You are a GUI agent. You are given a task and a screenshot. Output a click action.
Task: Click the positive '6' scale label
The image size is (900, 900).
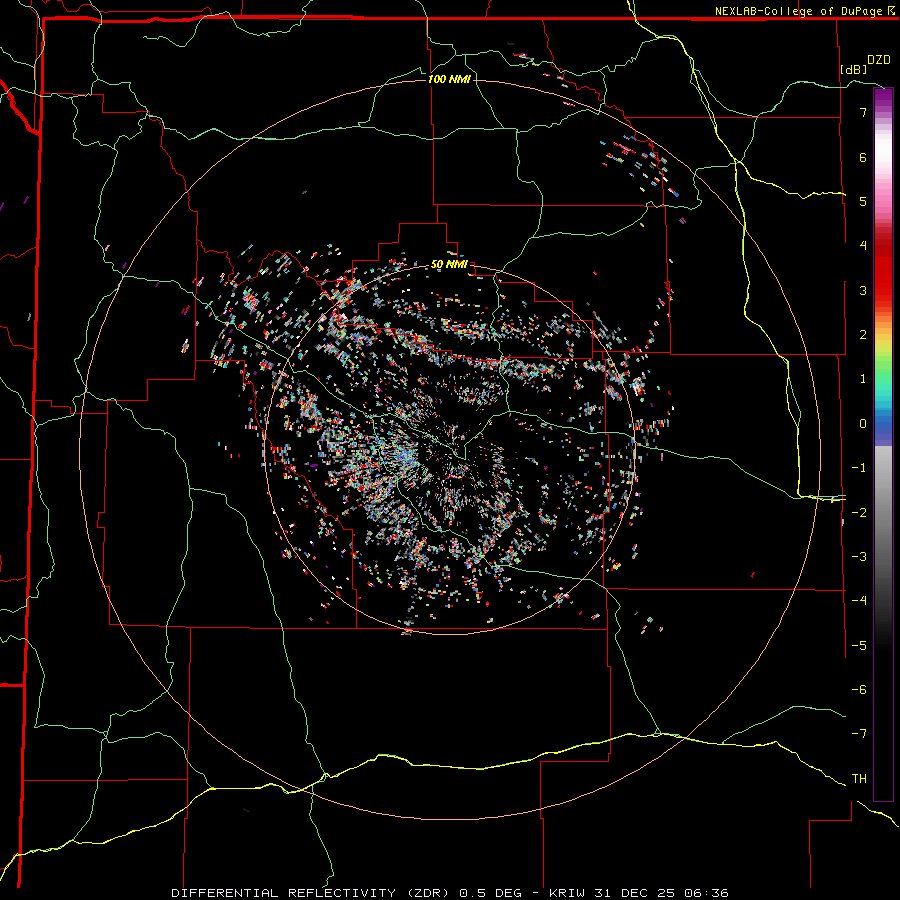coord(863,157)
